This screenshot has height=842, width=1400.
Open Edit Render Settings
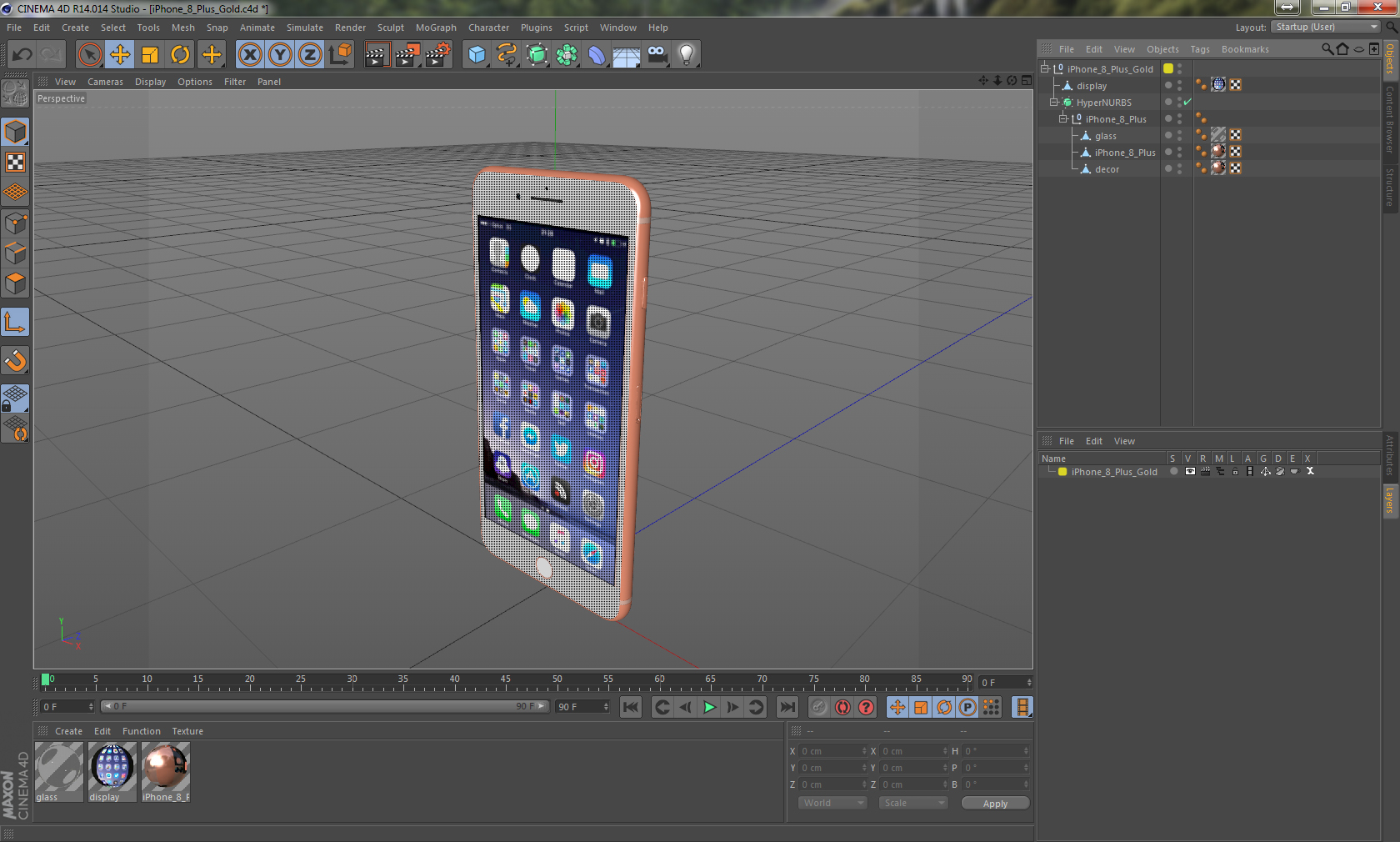click(438, 55)
